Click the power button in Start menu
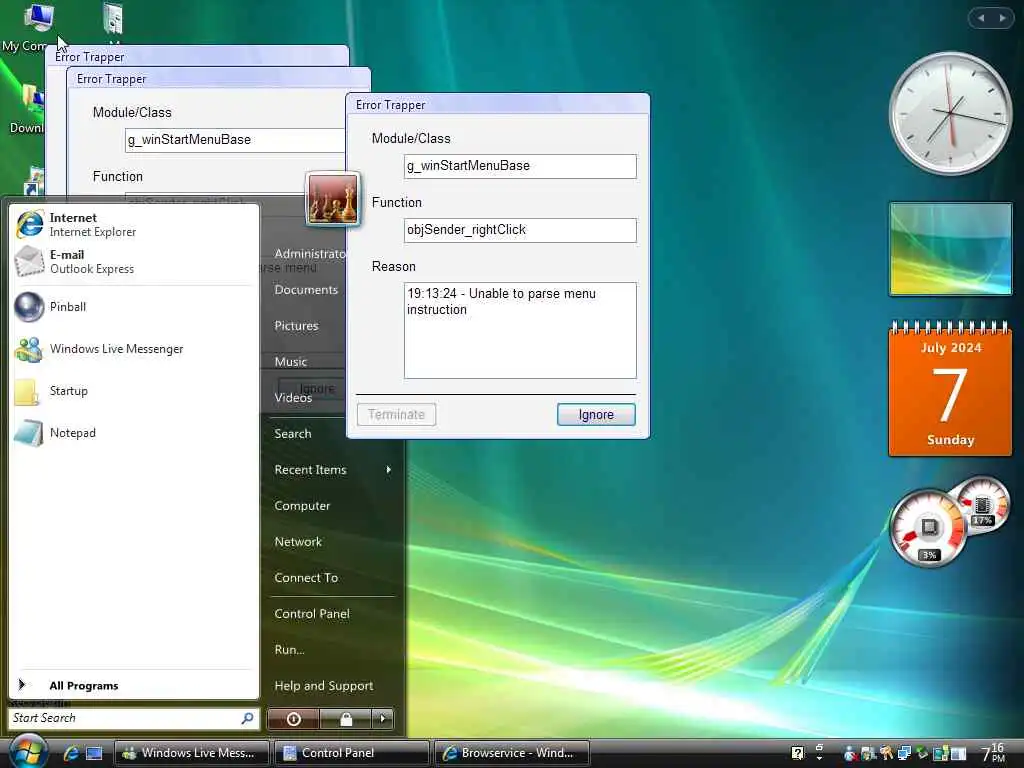The width and height of the screenshot is (1024, 768). [293, 719]
